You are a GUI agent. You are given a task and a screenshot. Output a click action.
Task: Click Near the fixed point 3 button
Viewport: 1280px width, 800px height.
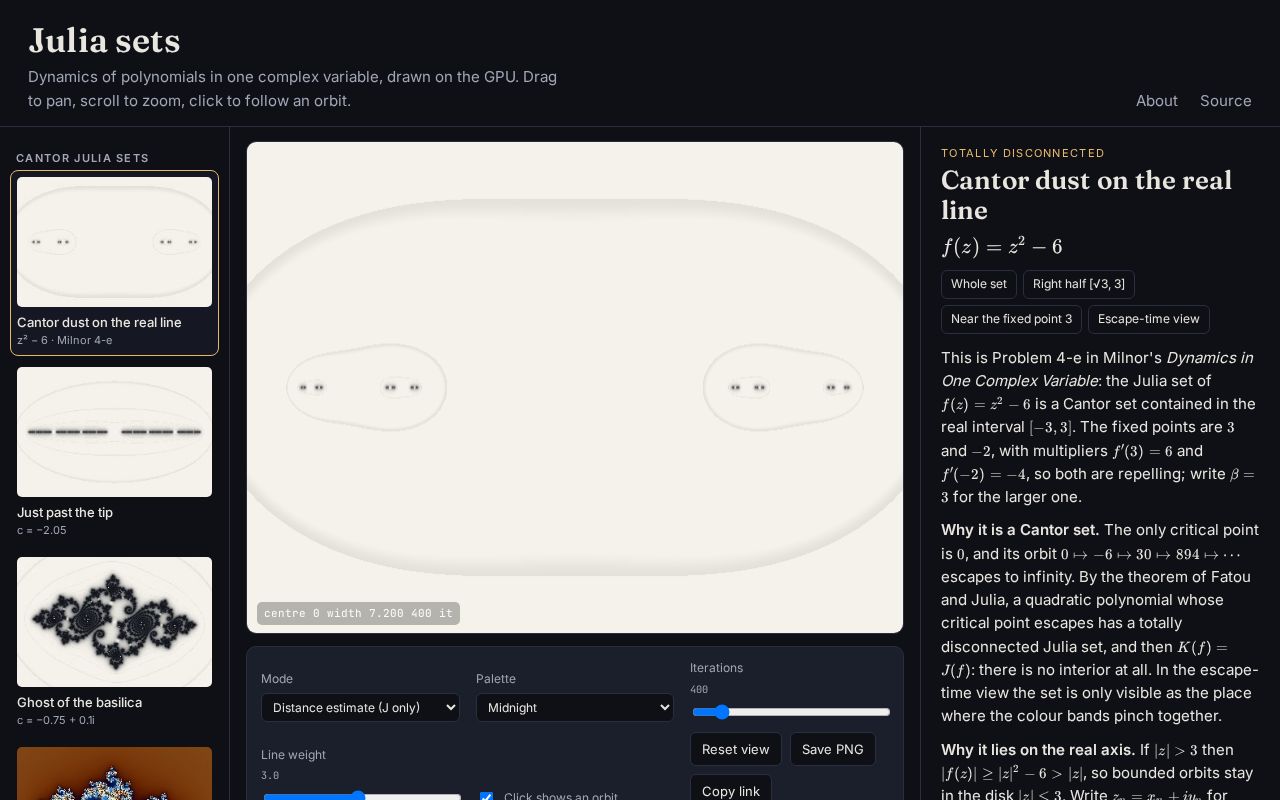1011,319
